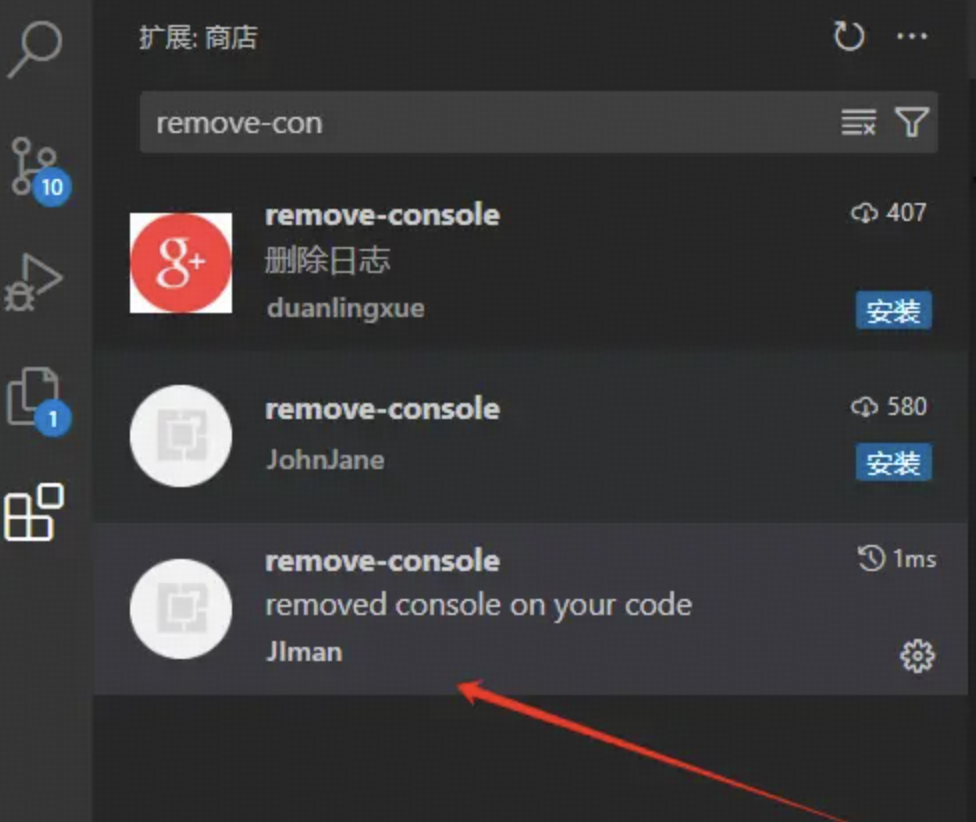Click the 1ms activation time indicator
976x822 pixels.
coord(896,558)
